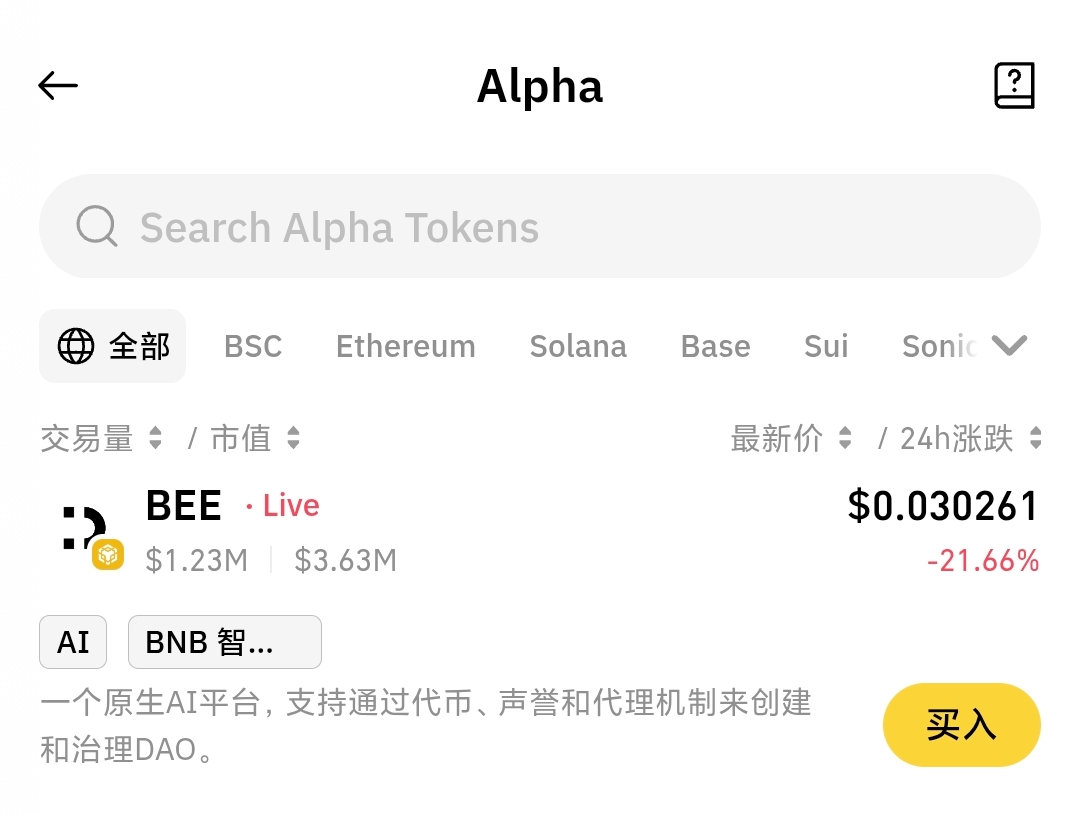Sort by 最新价 using its sort arrows
The image size is (1080, 814).
(x=845, y=438)
